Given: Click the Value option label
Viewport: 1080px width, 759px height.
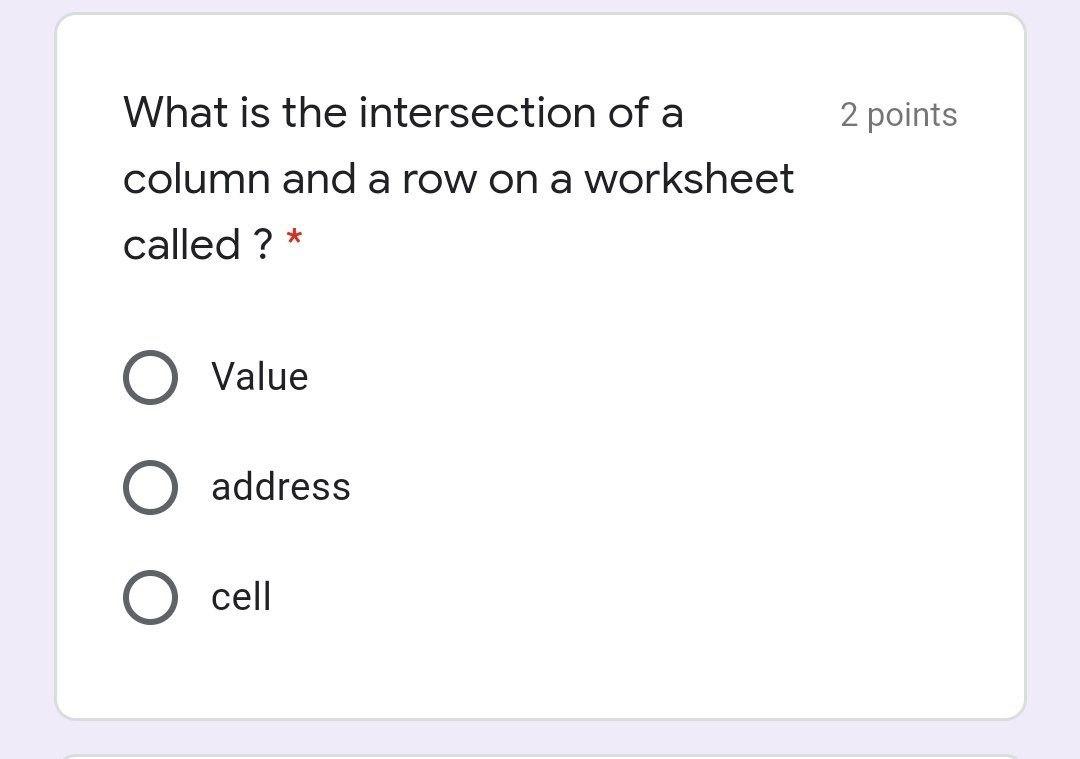Looking at the screenshot, I should 259,377.
